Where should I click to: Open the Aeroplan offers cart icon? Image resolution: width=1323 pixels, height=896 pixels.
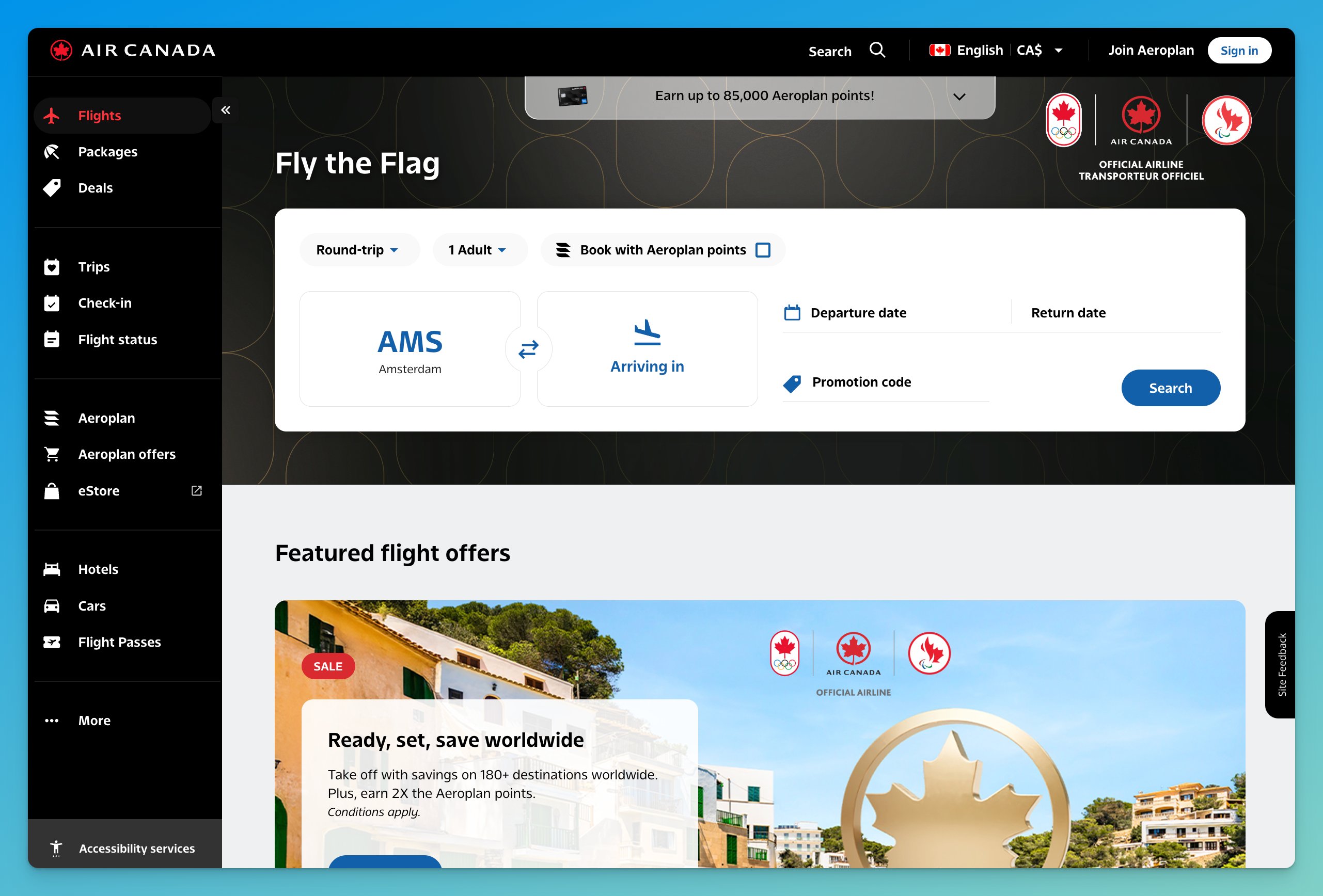[52, 453]
